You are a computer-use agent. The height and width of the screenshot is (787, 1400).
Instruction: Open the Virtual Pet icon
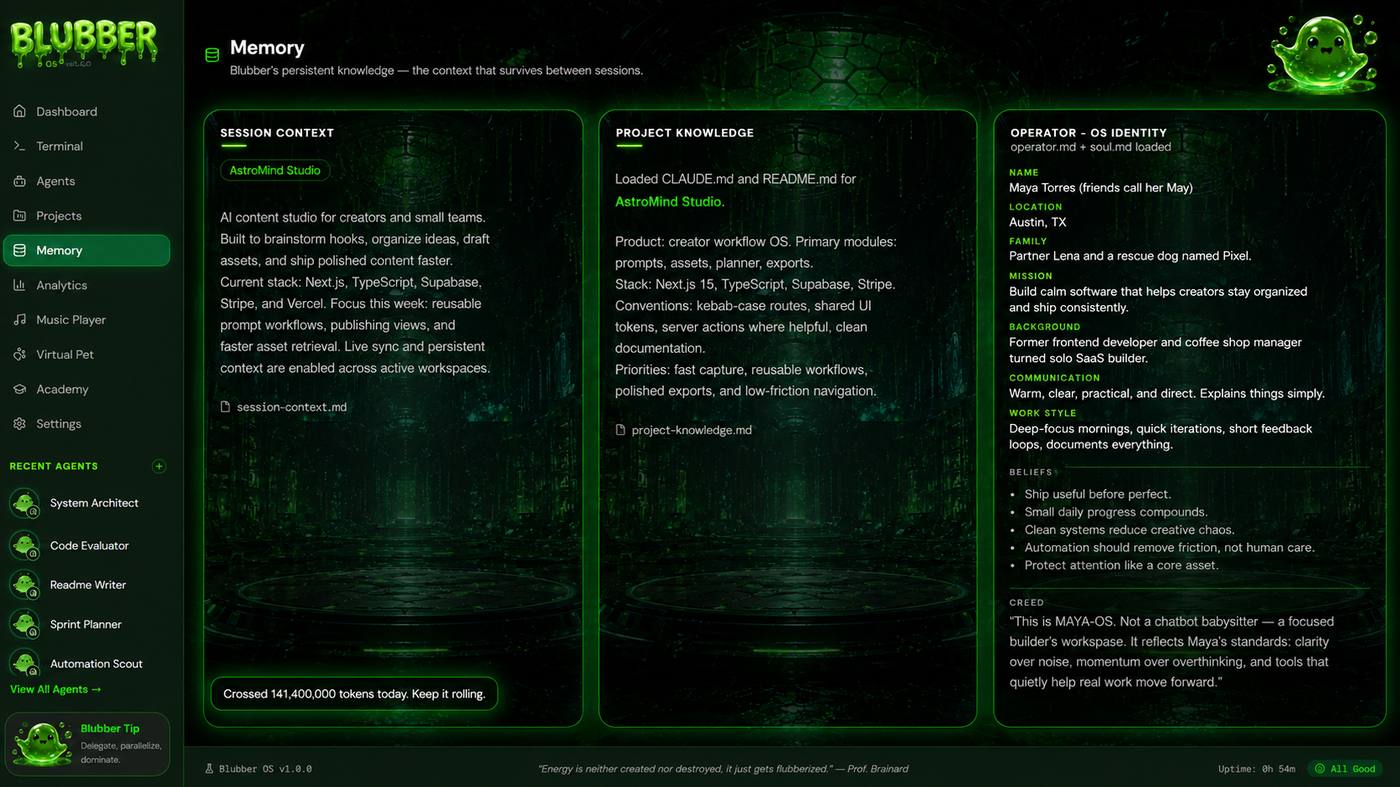point(19,354)
